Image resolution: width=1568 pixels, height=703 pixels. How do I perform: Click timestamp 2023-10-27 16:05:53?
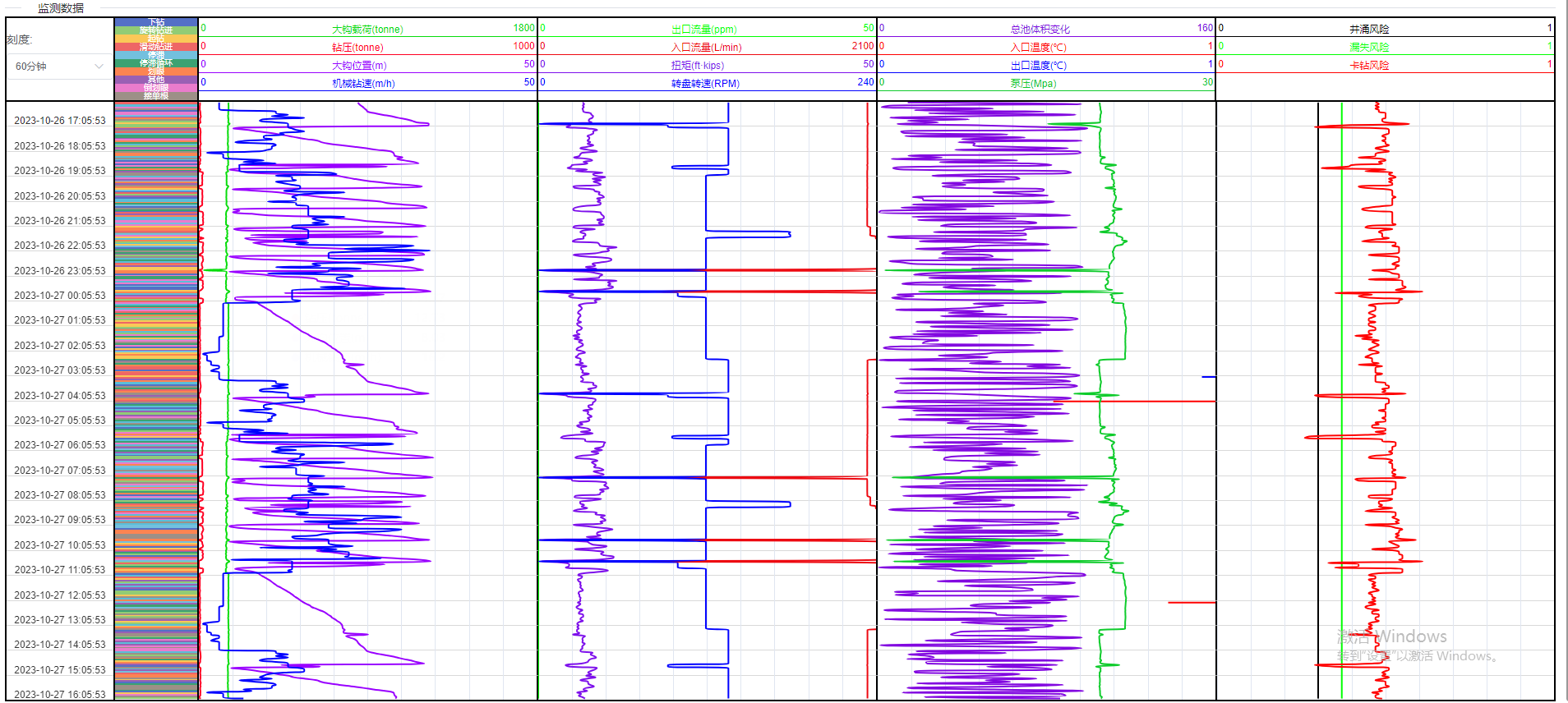[x=60, y=695]
